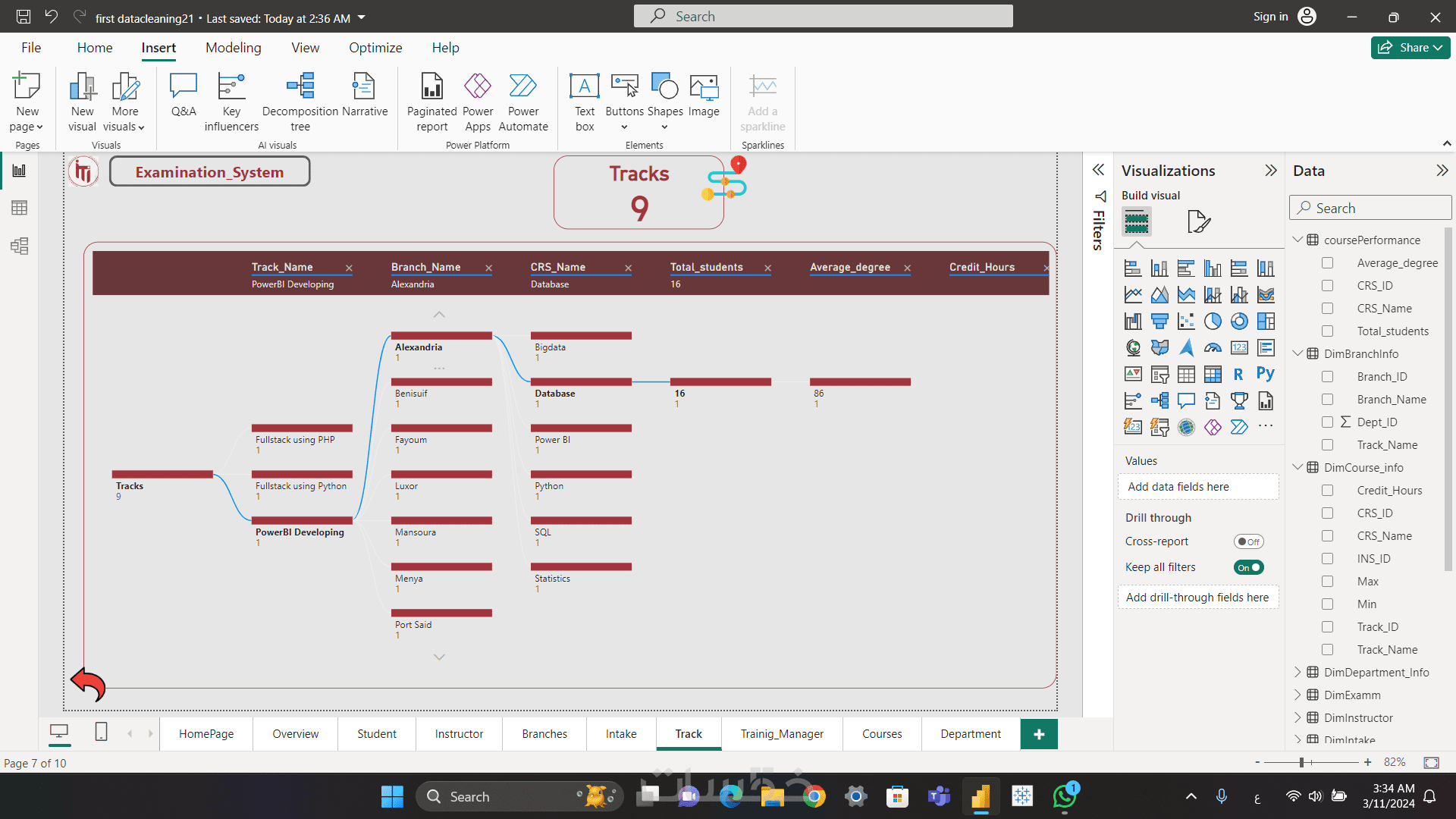Viewport: 1456px width, 819px height.
Task: Toggle Cross-report drill through switch
Action: coord(1248,541)
